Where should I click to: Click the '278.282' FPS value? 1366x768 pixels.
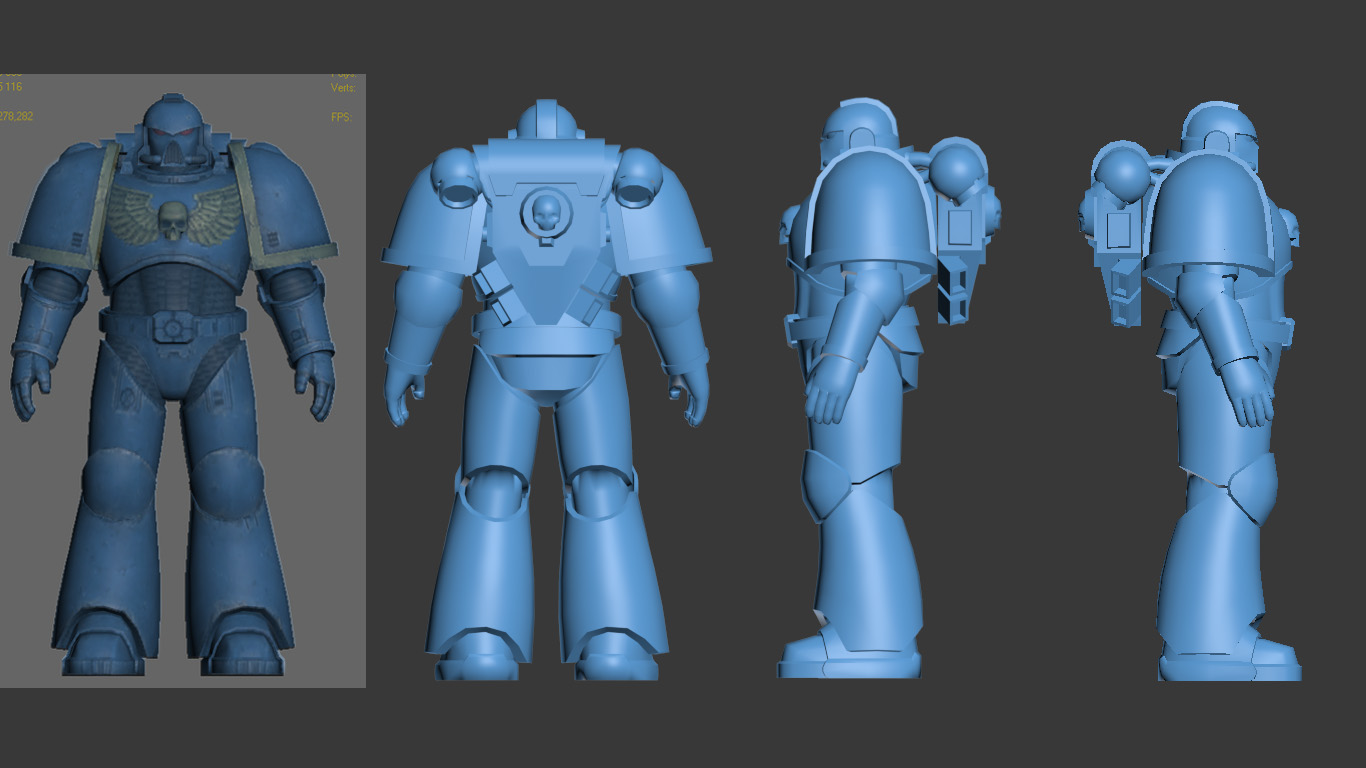(x=16, y=117)
